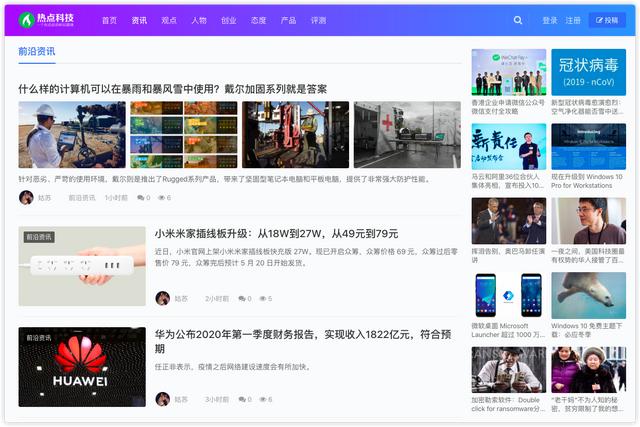Open the HUAWEI logo thumbnail
The image size is (640, 427).
82,367
